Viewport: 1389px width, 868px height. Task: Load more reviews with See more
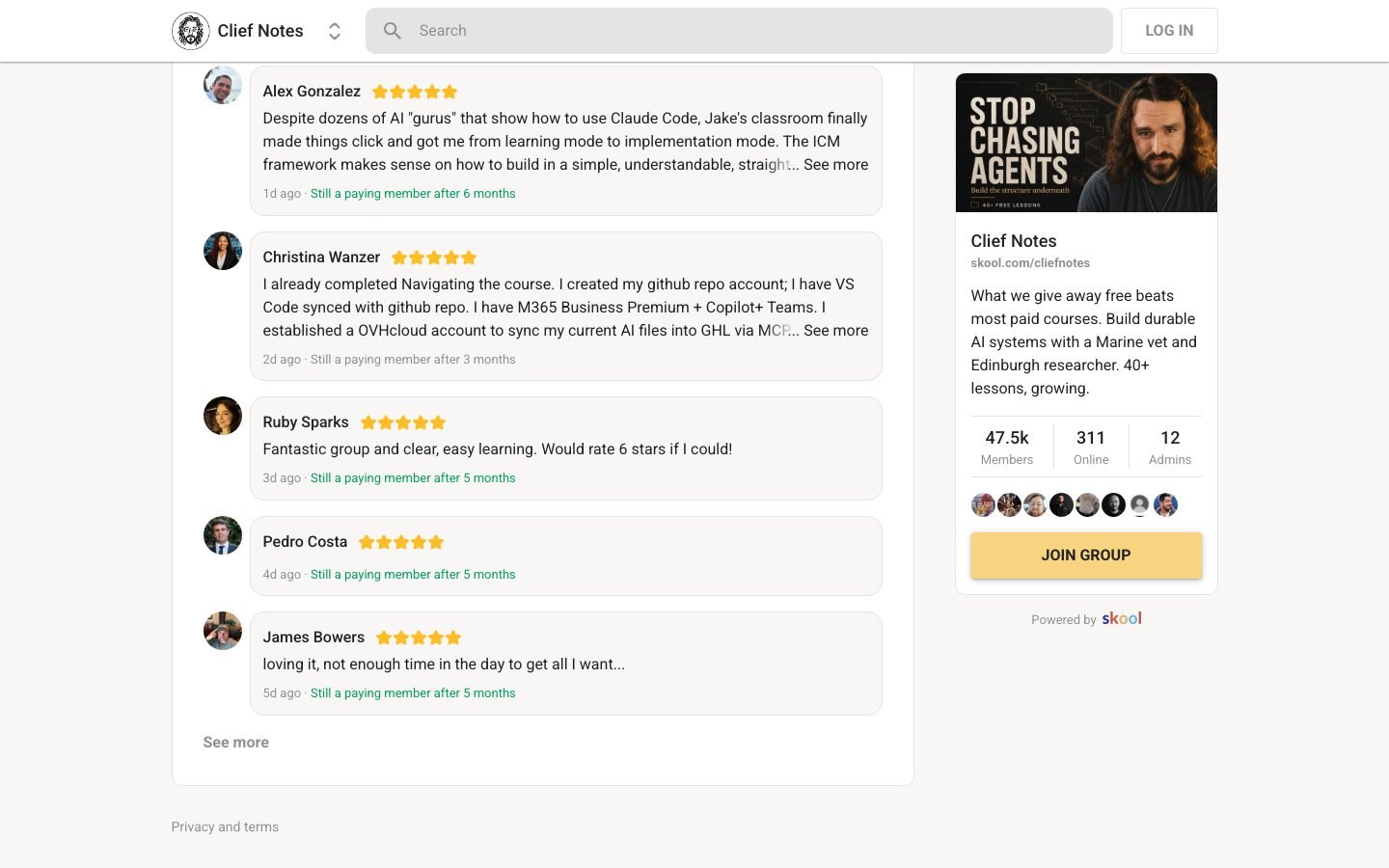[236, 743]
